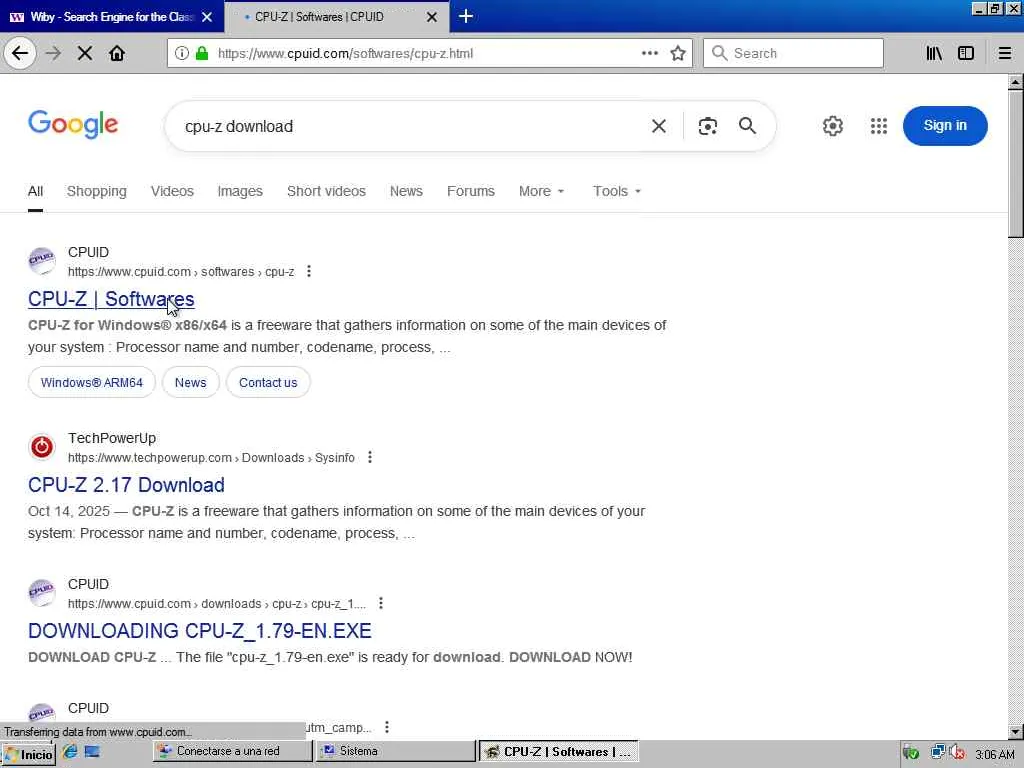Open the Inicio start button
The height and width of the screenshot is (768, 1024).
pyautogui.click(x=29, y=754)
